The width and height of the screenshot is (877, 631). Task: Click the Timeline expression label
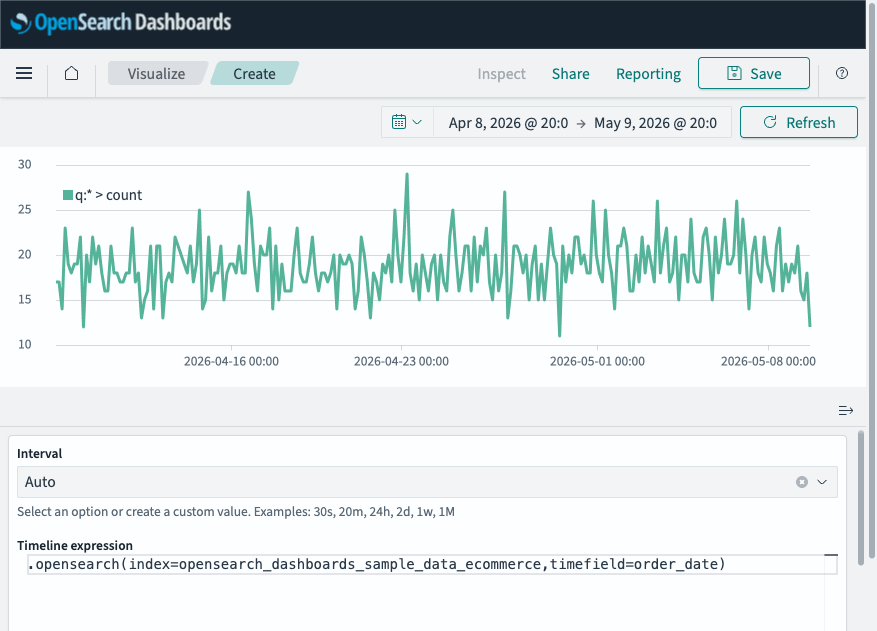pyautogui.click(x=75, y=545)
